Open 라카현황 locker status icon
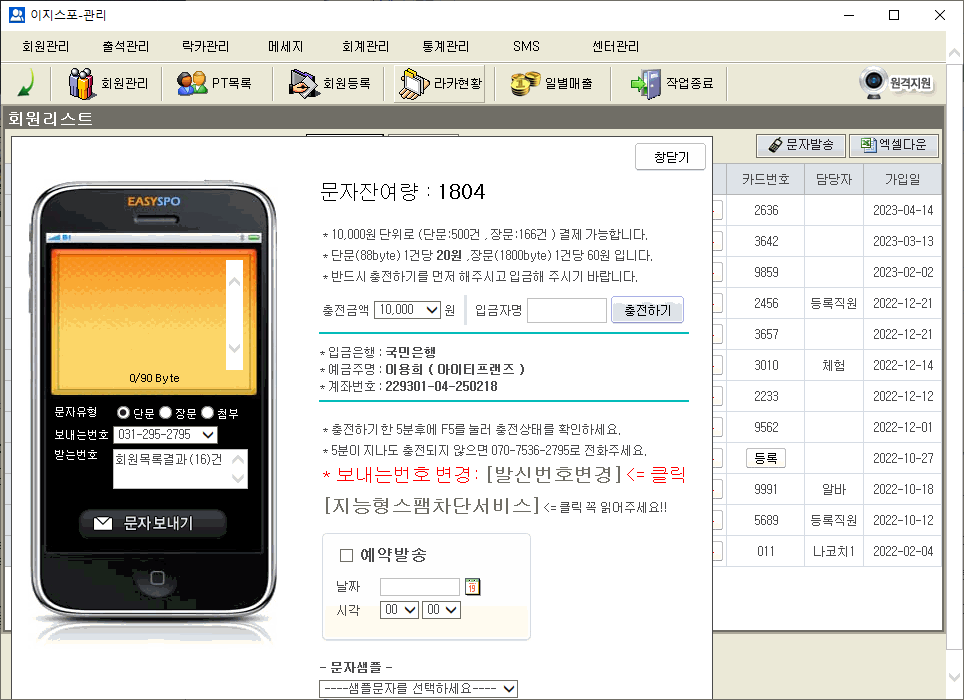The height and width of the screenshot is (700, 964). tap(439, 84)
